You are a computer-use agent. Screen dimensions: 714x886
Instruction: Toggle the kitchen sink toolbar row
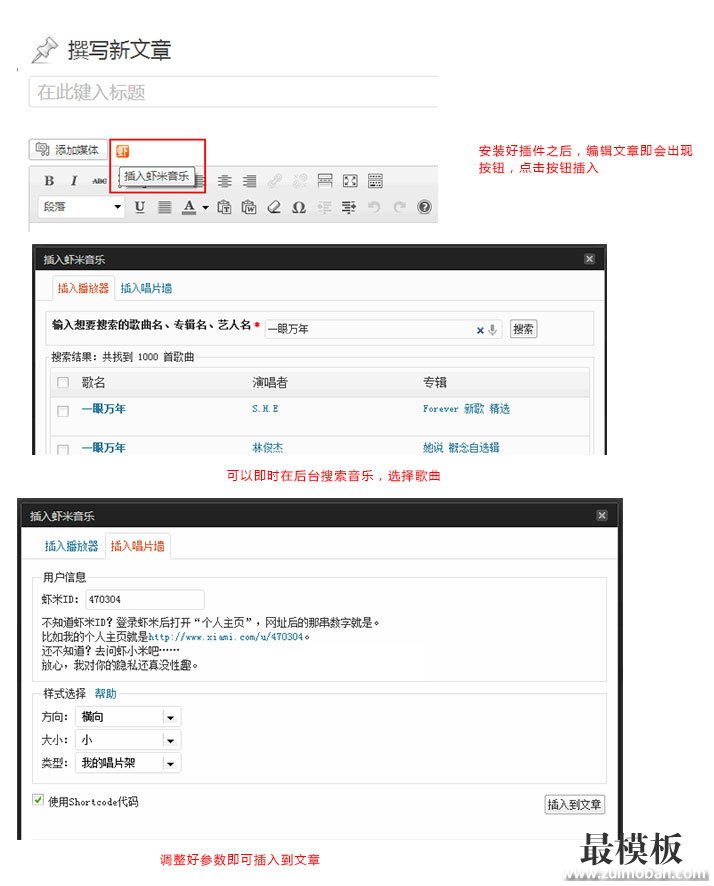(x=375, y=181)
